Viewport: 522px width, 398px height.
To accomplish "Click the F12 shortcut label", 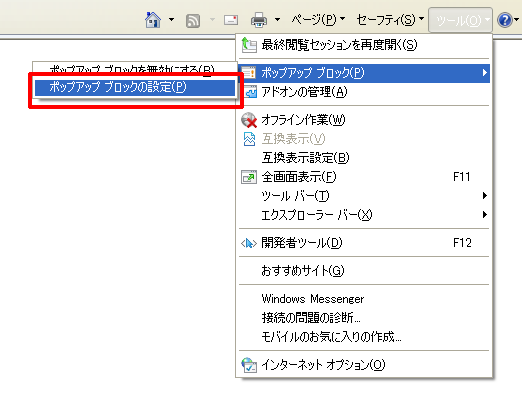I will (462, 243).
